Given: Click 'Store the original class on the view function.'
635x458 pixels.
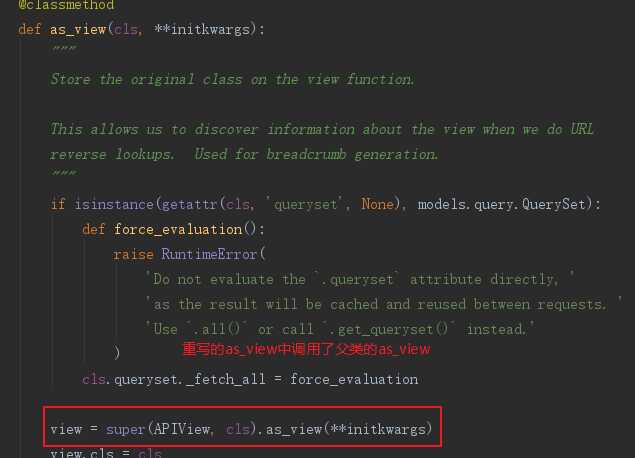Looking at the screenshot, I should 232,79.
